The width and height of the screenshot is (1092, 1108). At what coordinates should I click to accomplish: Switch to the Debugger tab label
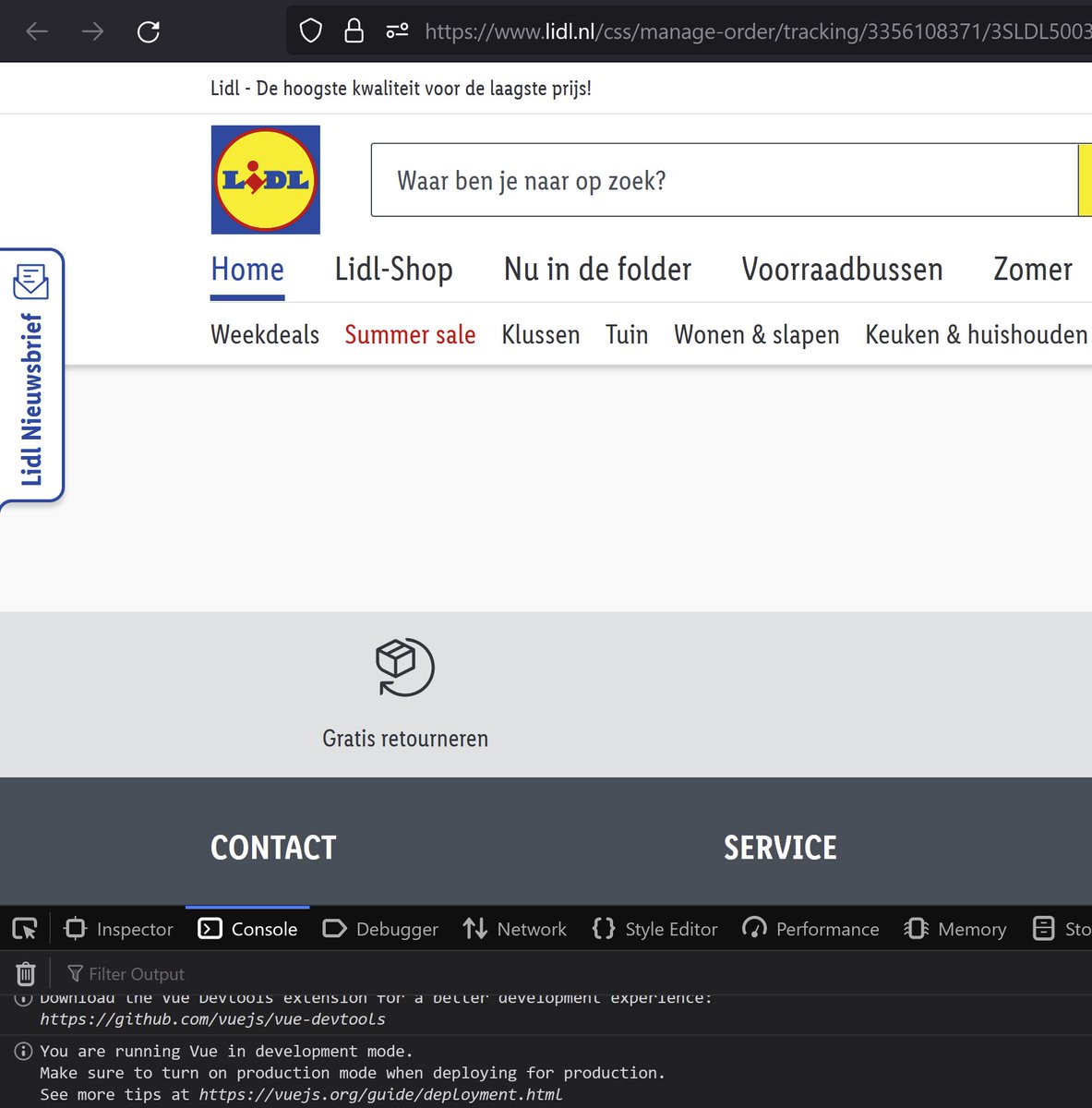pyautogui.click(x=397, y=930)
